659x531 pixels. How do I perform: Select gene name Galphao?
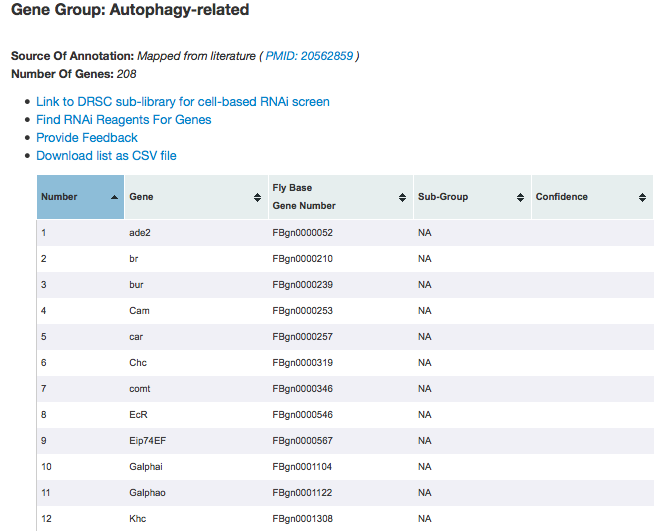147,493
